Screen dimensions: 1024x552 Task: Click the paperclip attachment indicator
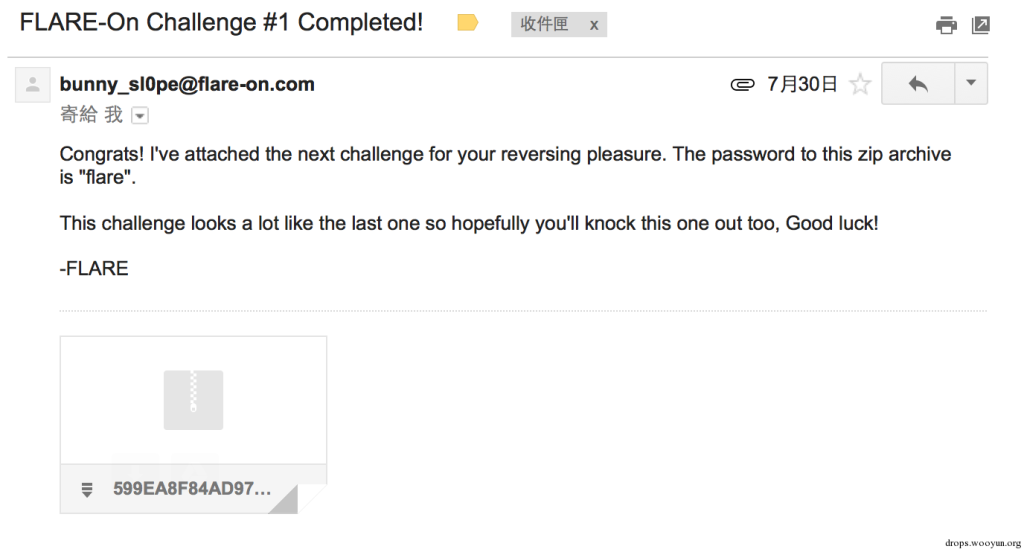[742, 85]
